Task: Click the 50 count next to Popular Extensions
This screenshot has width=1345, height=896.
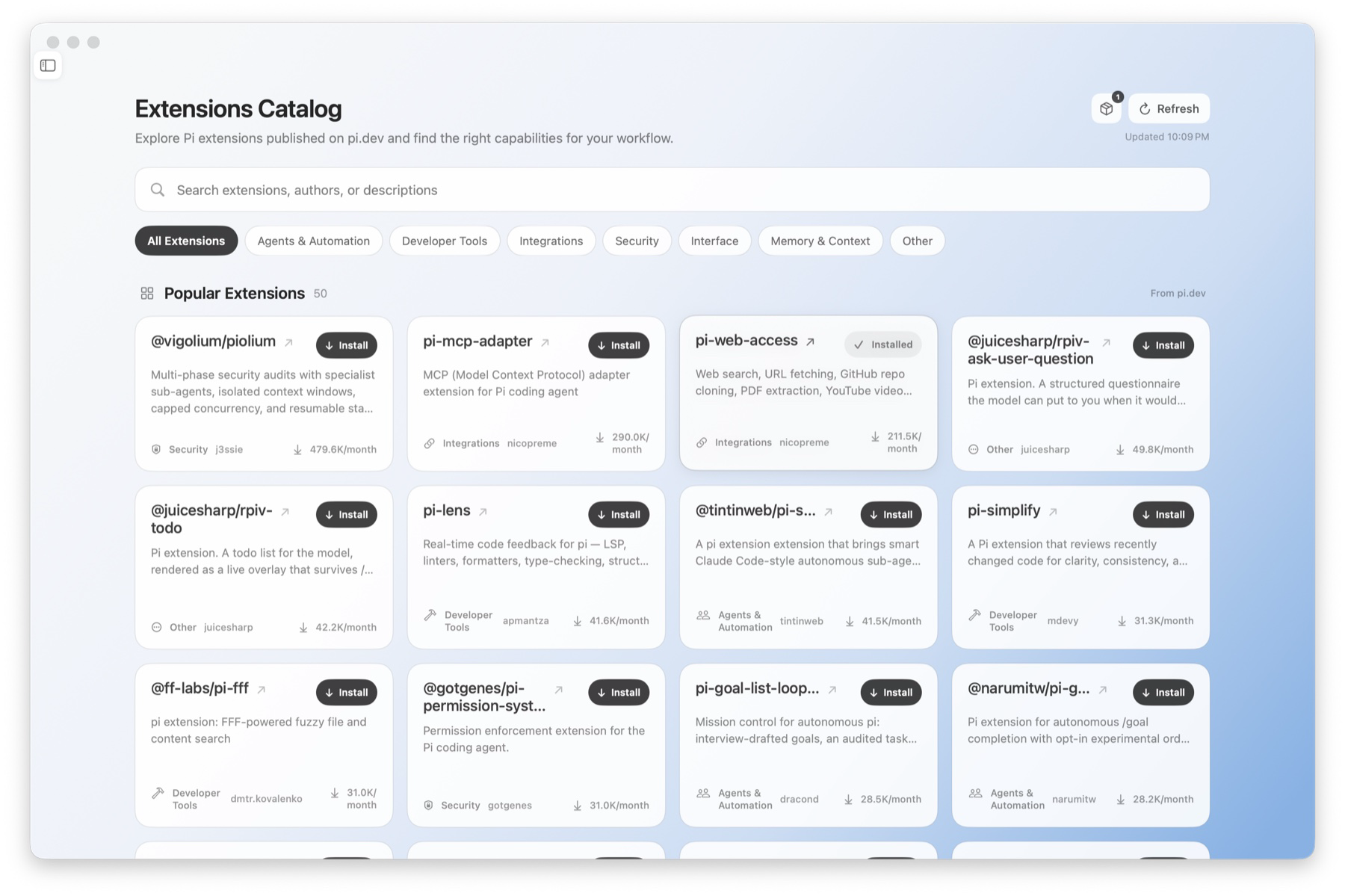Action: 321,294
